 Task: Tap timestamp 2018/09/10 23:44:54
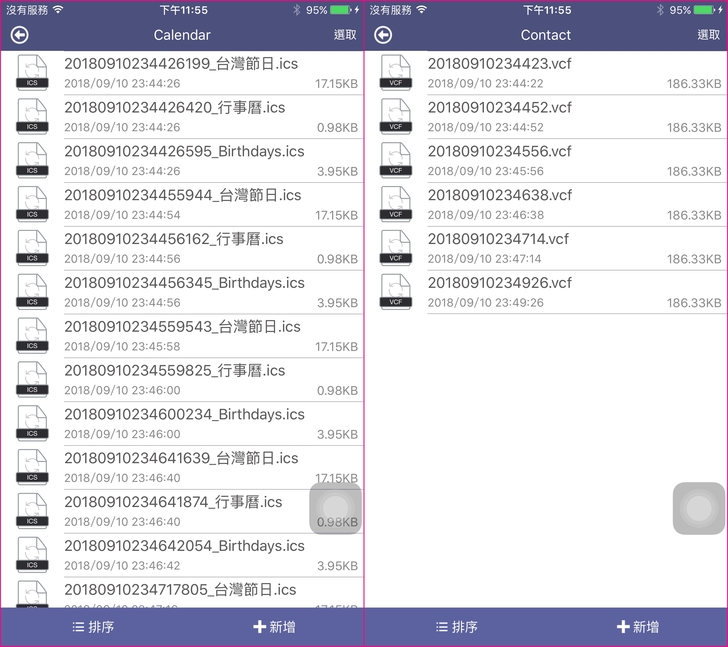click(122, 215)
